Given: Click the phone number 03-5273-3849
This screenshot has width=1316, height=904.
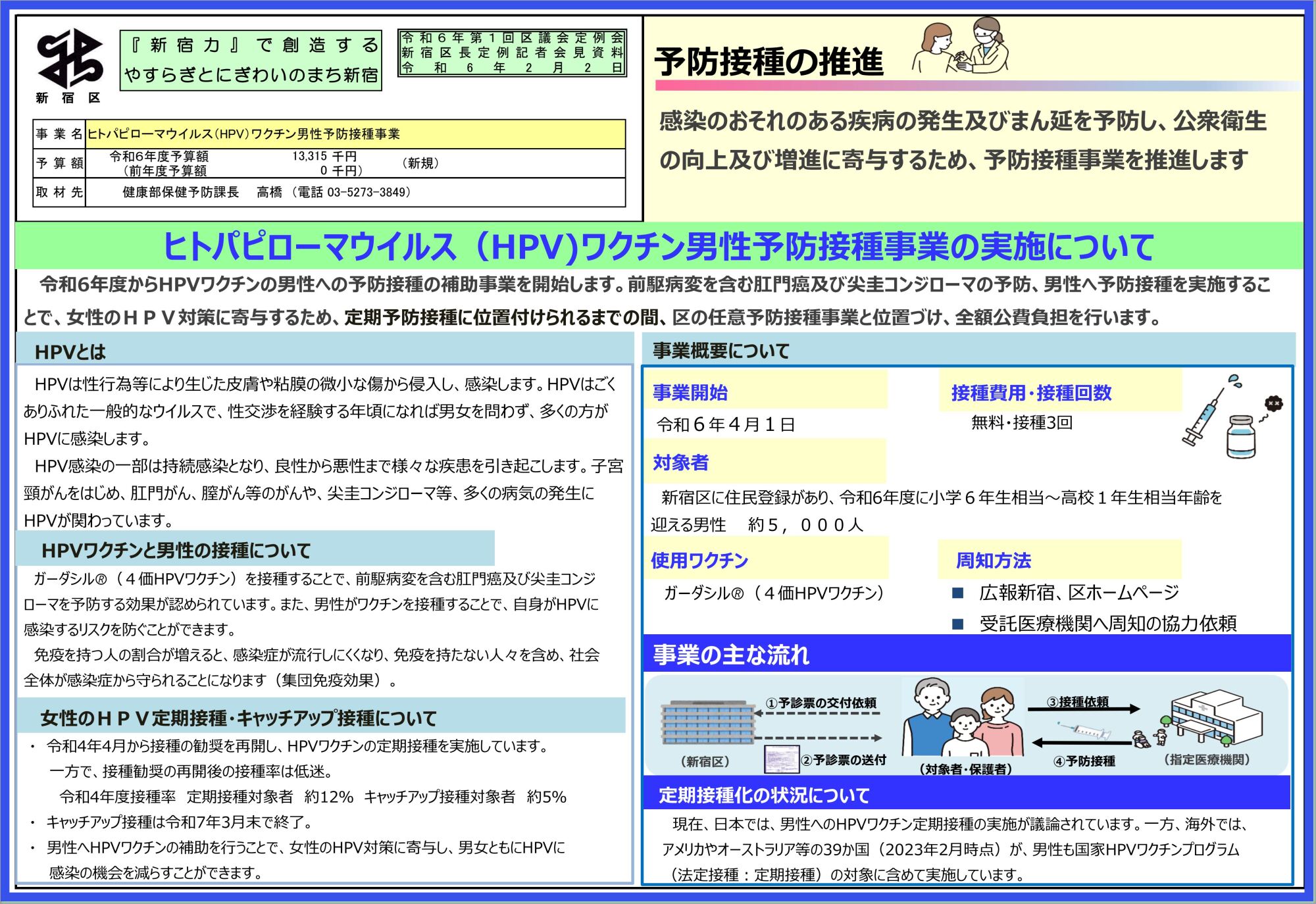Looking at the screenshot, I should [x=368, y=192].
